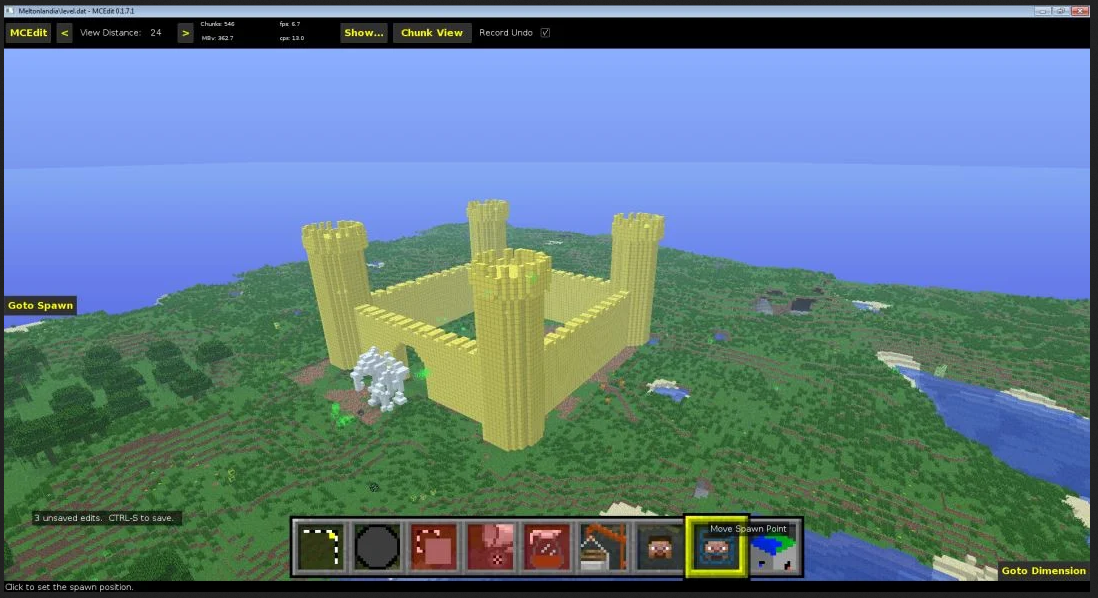This screenshot has height=598, width=1098.
Task: Select the highlighted Move Spawn Point tool
Action: click(x=716, y=547)
